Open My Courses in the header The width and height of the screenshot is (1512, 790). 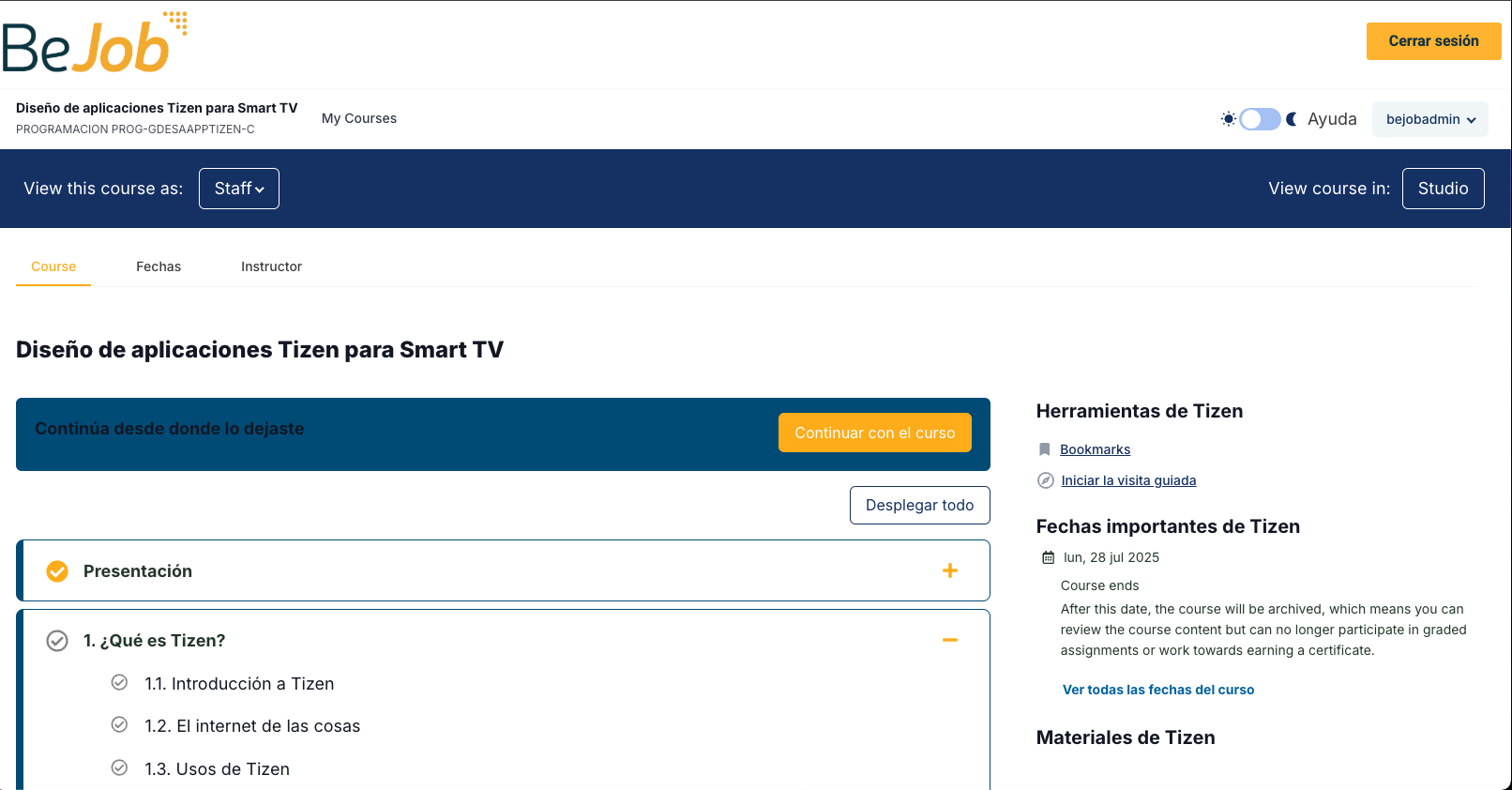point(359,118)
